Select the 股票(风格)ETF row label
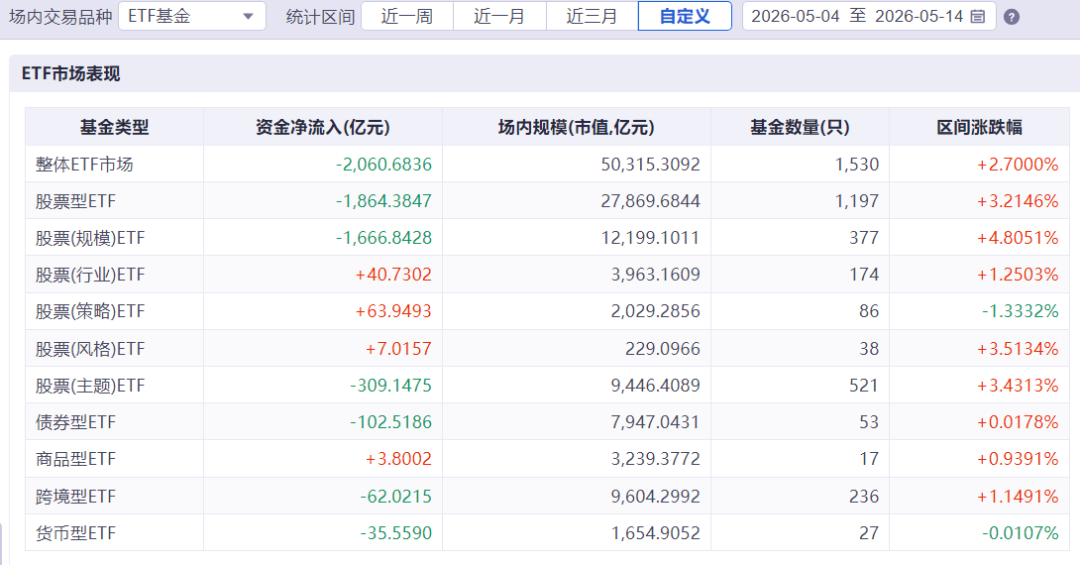Screen dimensions: 1080x565 click(x=90, y=349)
